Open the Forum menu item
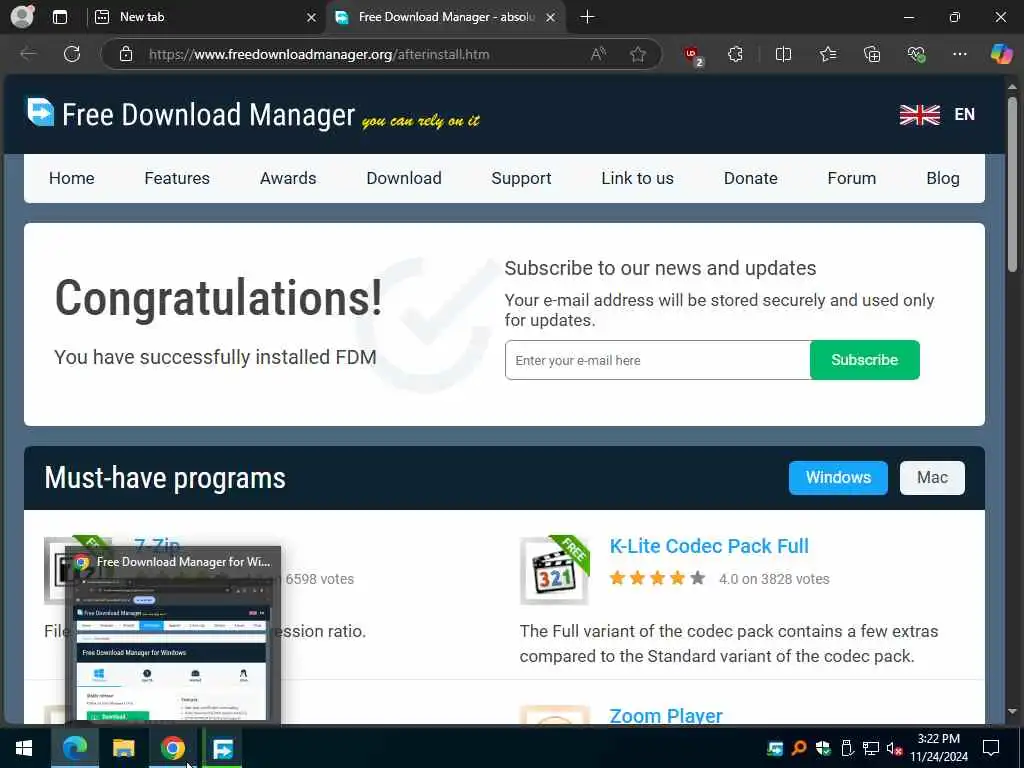Image resolution: width=1024 pixels, height=768 pixels. pyautogui.click(x=852, y=178)
